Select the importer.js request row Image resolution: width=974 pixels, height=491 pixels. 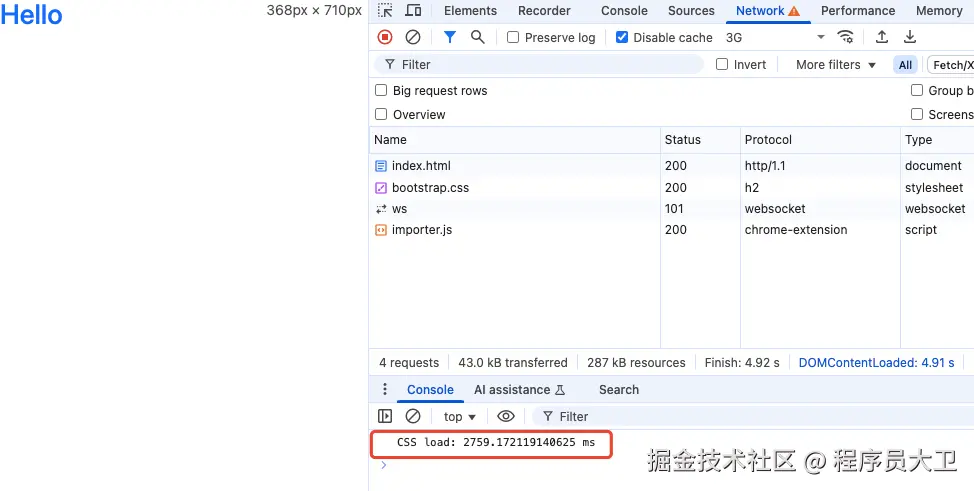click(x=671, y=230)
